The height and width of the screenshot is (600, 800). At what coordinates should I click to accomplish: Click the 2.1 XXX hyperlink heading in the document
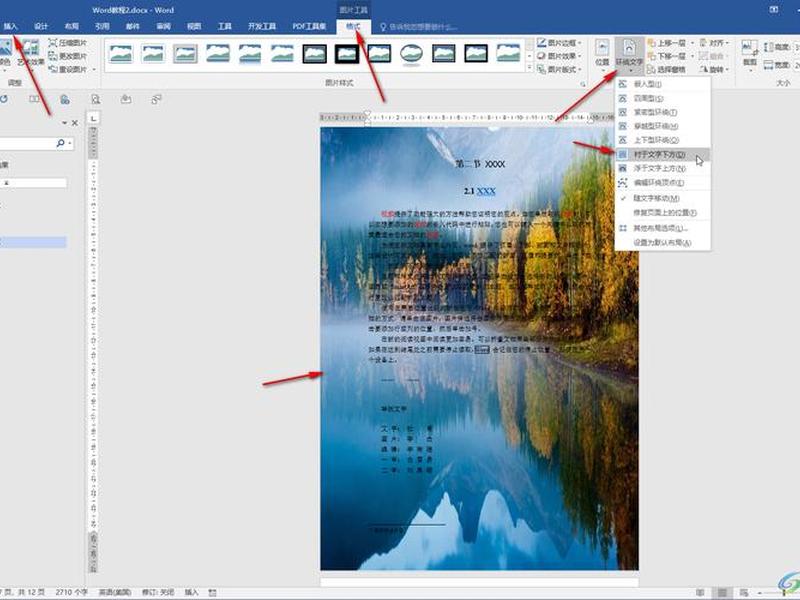pyautogui.click(x=480, y=191)
